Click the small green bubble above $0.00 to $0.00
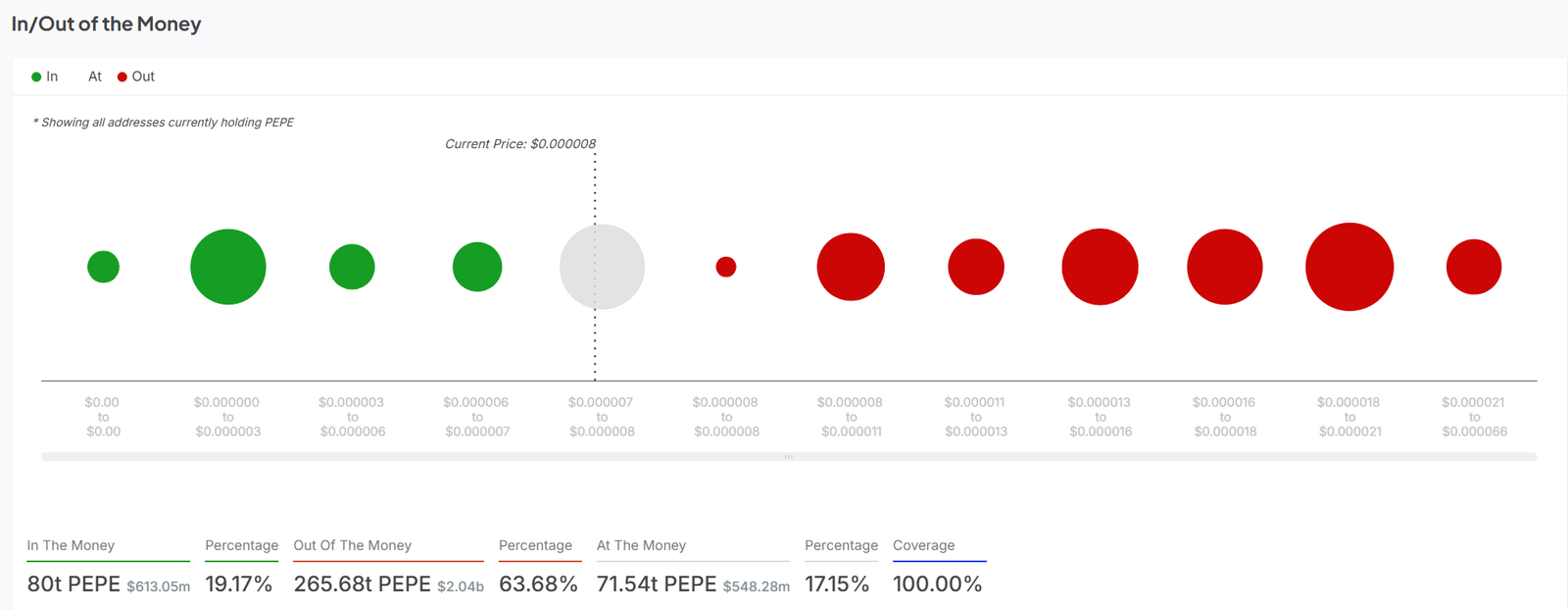 [x=103, y=267]
